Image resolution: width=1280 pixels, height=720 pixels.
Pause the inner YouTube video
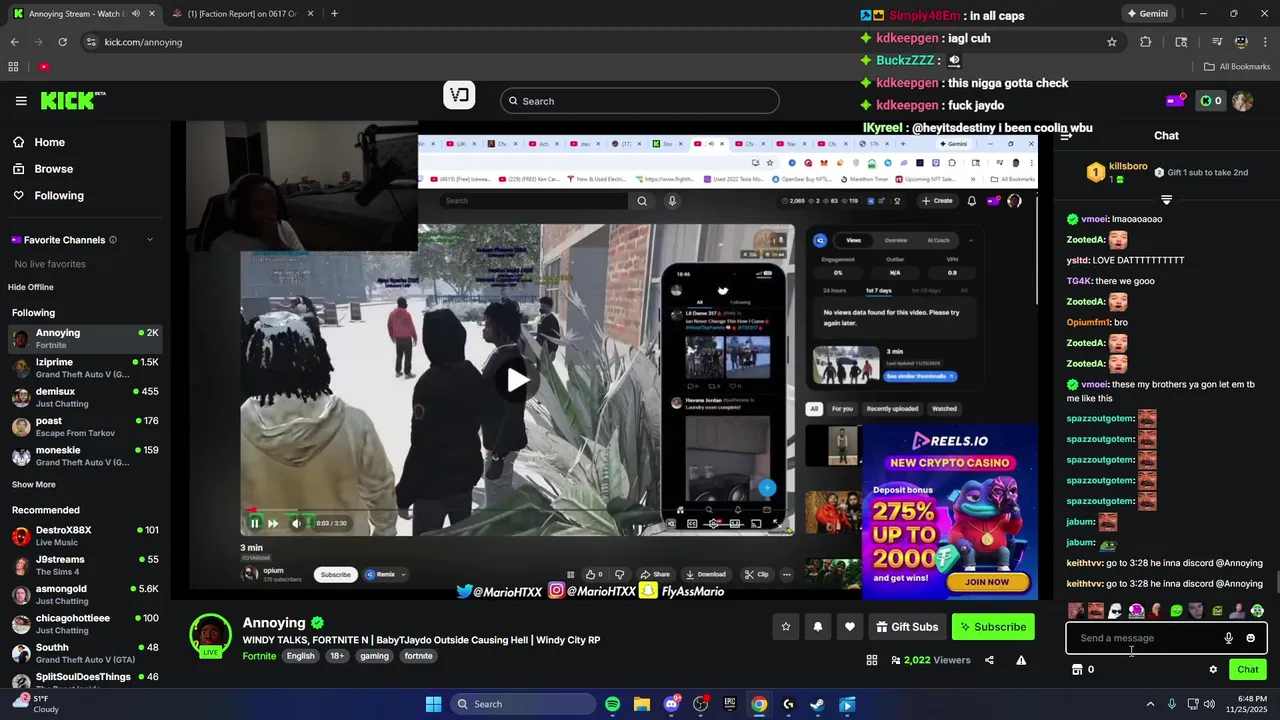tap(254, 523)
